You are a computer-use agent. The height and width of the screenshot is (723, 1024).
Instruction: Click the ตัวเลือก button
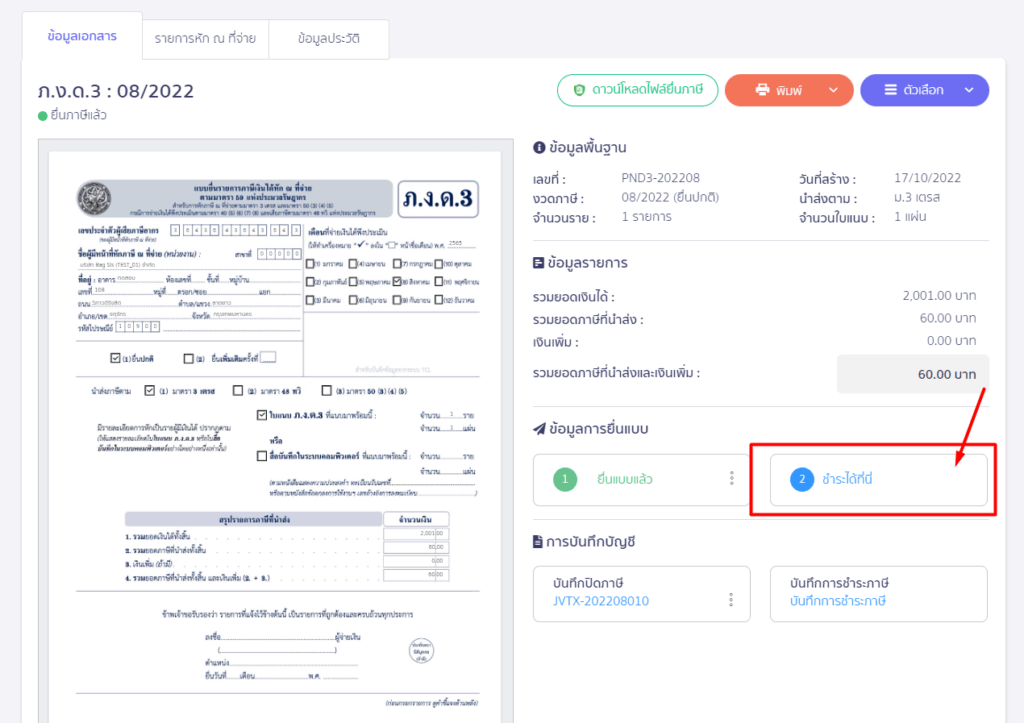coord(924,90)
